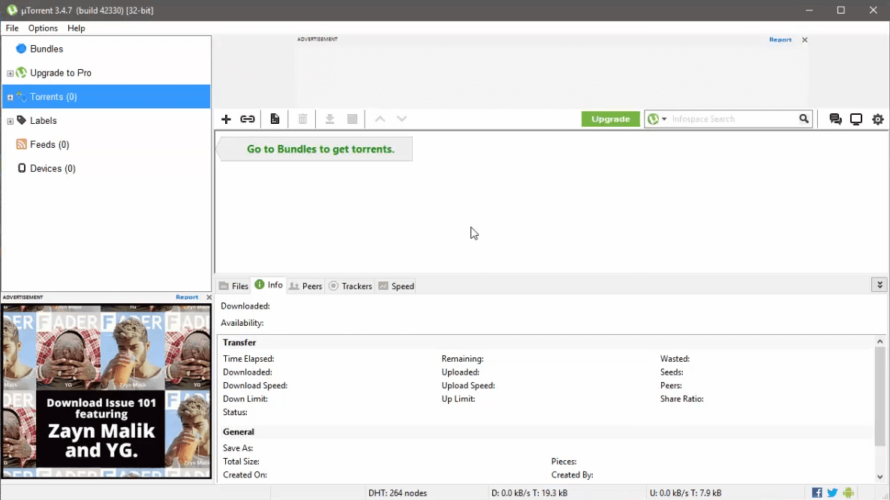This screenshot has width=890, height=500.
Task: Click the green Upgrade button
Action: point(610,119)
